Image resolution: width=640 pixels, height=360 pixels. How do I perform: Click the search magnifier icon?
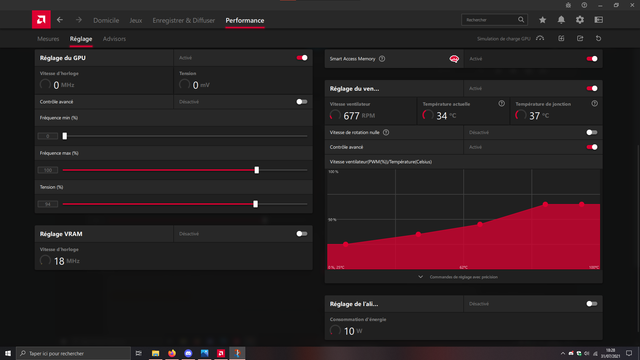click(521, 20)
